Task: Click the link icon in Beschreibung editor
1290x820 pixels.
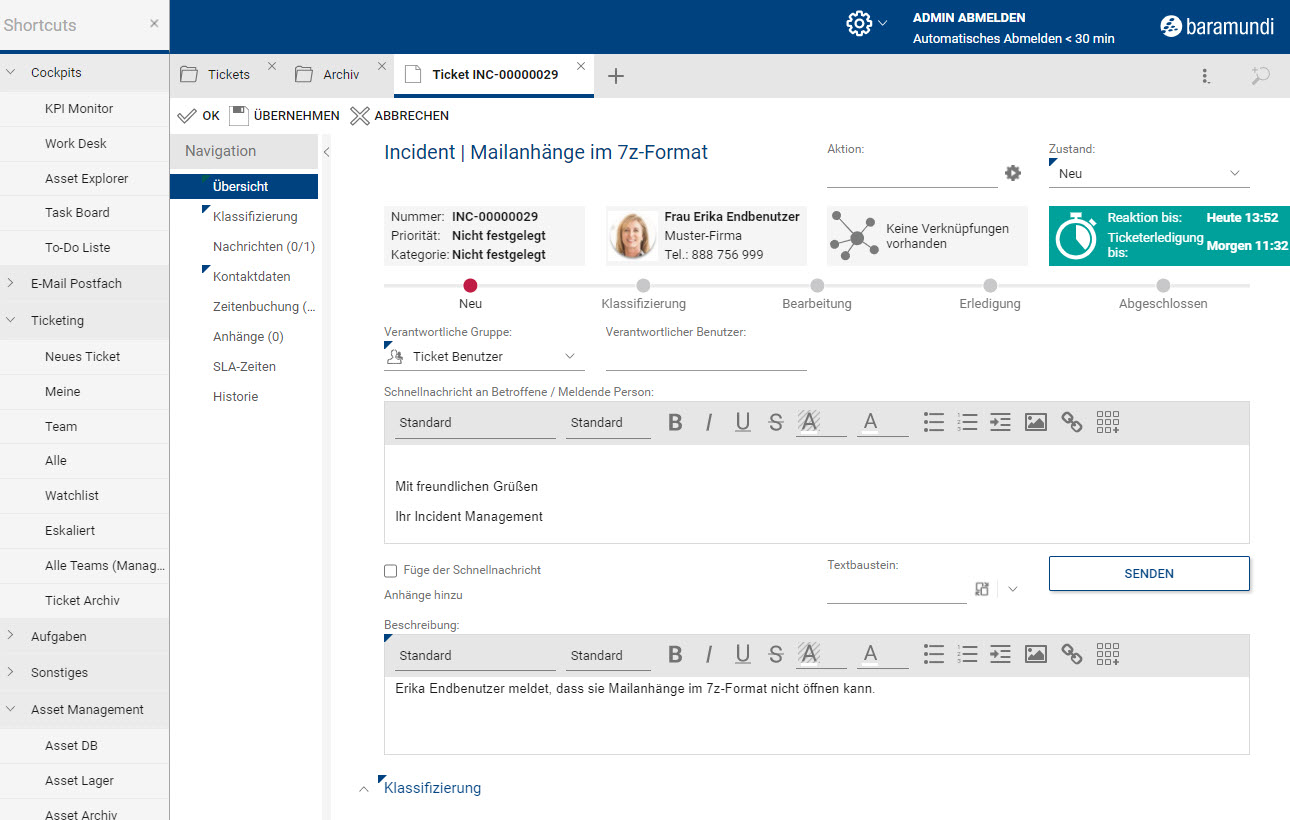Action: [x=1071, y=655]
